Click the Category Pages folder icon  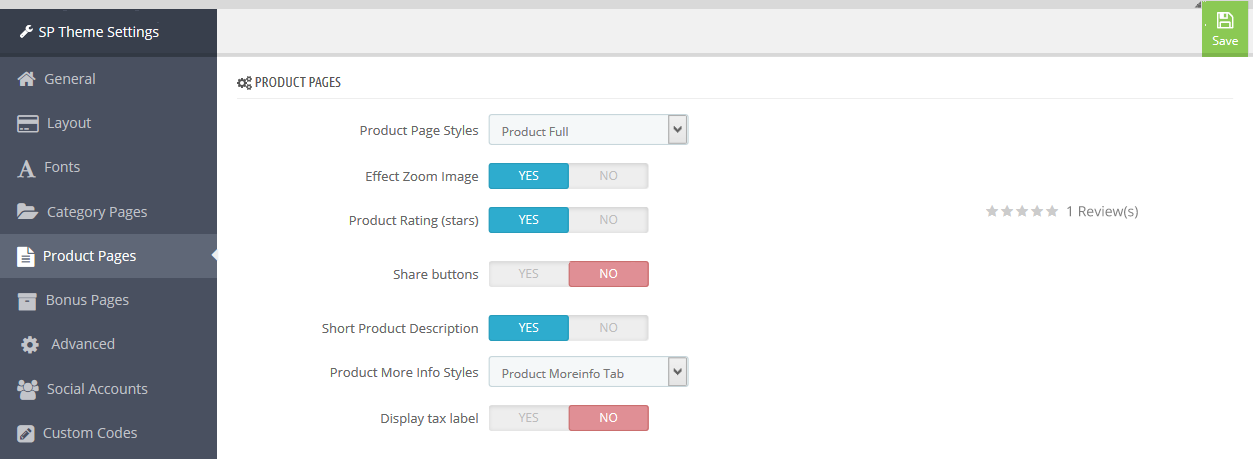28,212
